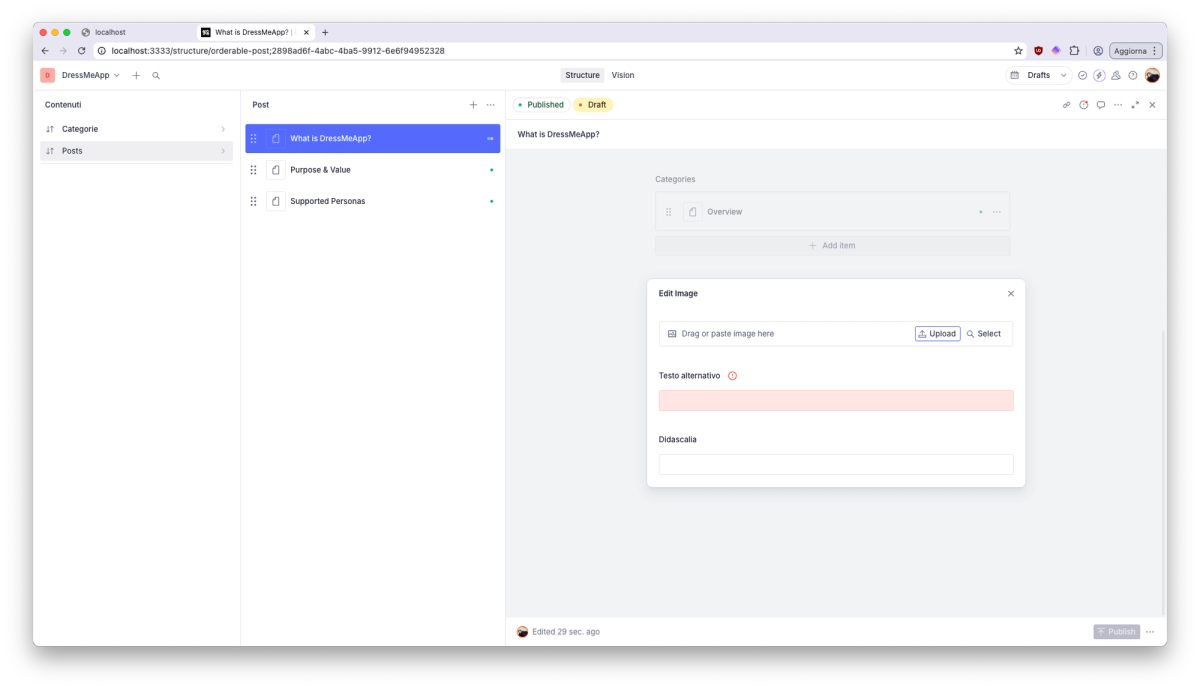Open the comments icon in the document pane
Image resolution: width=1200 pixels, height=690 pixels.
(x=1101, y=104)
